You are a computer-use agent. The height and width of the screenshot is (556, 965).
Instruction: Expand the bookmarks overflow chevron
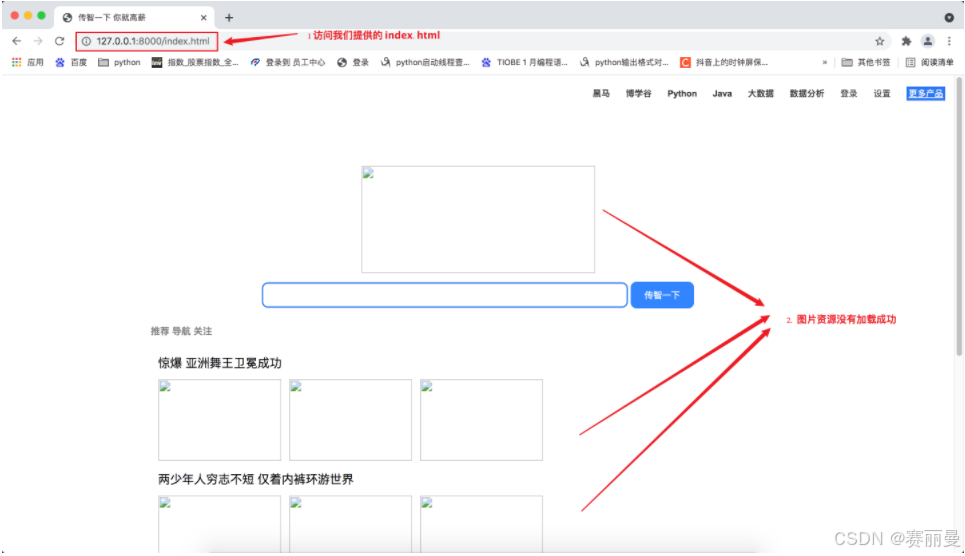pyautogui.click(x=825, y=62)
